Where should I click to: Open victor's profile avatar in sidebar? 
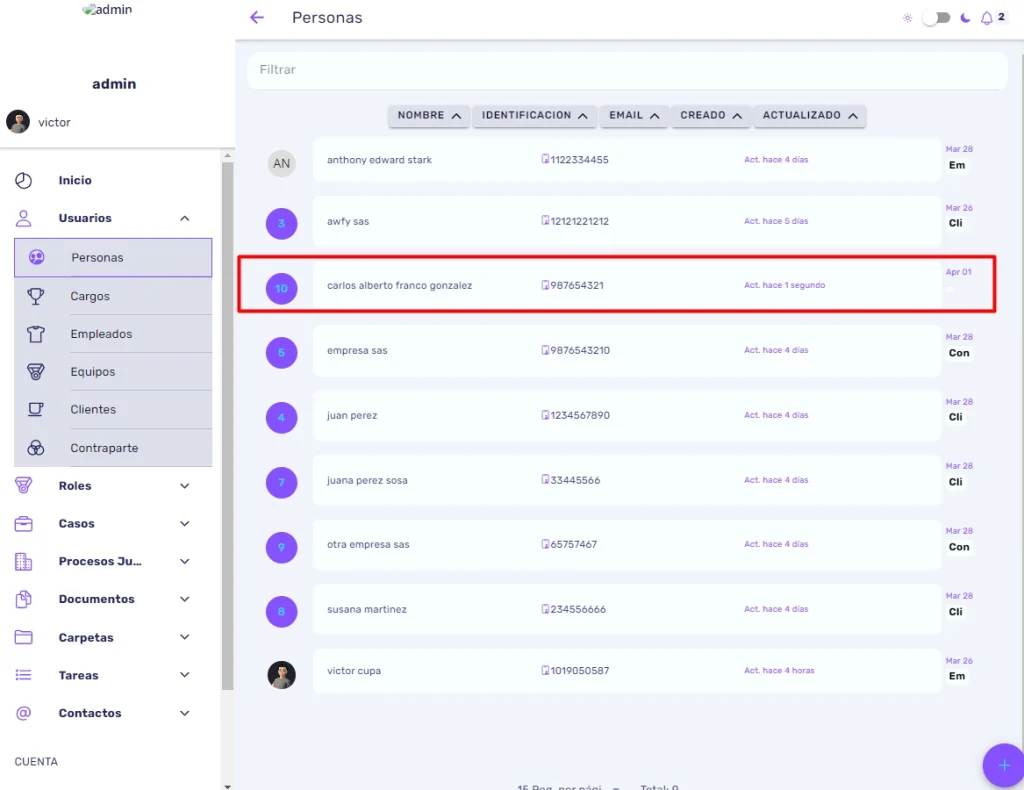click(x=18, y=122)
